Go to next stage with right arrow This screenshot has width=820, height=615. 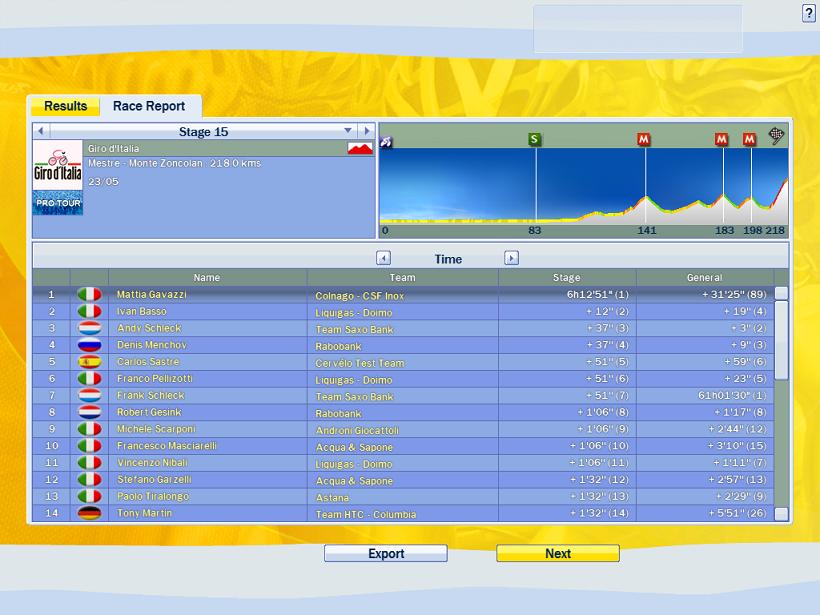[x=366, y=131]
